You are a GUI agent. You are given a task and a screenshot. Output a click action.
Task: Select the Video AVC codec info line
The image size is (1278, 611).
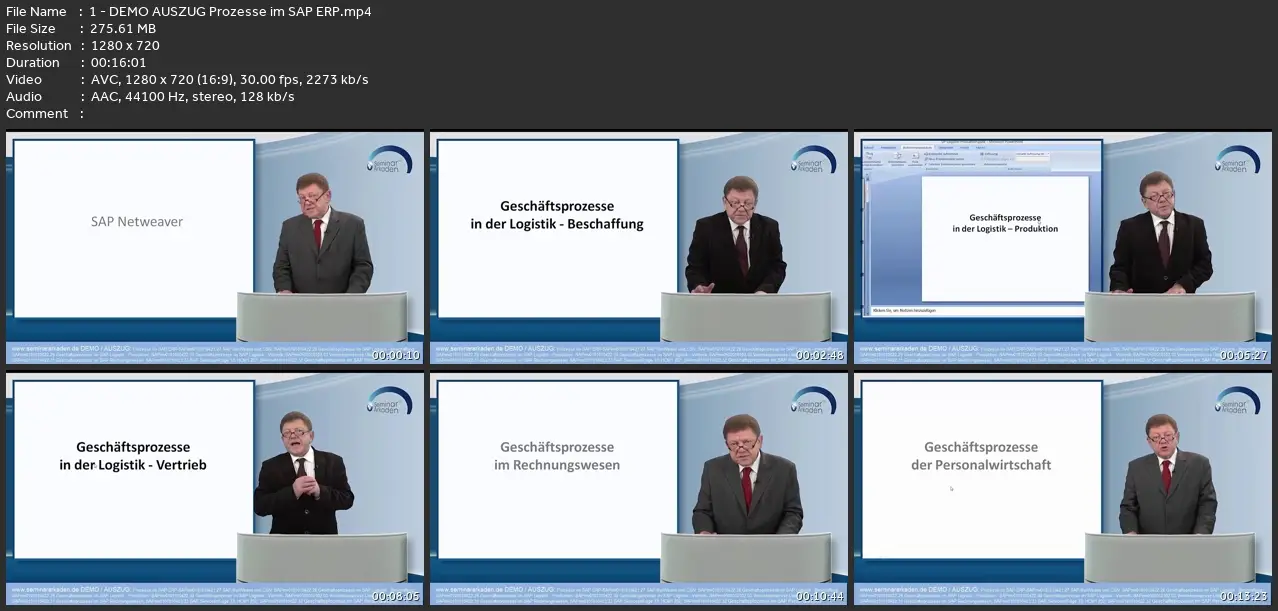pyautogui.click(x=188, y=80)
